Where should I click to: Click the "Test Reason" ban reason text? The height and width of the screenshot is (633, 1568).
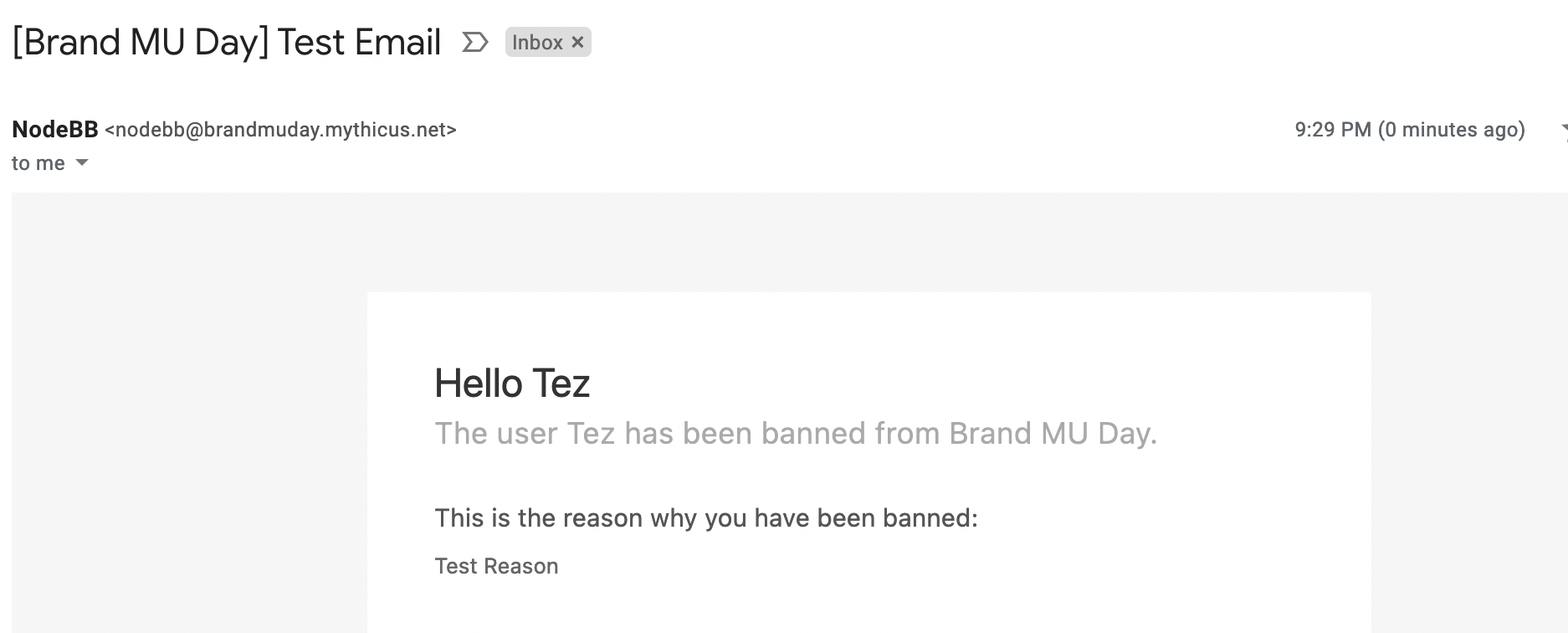(x=496, y=566)
